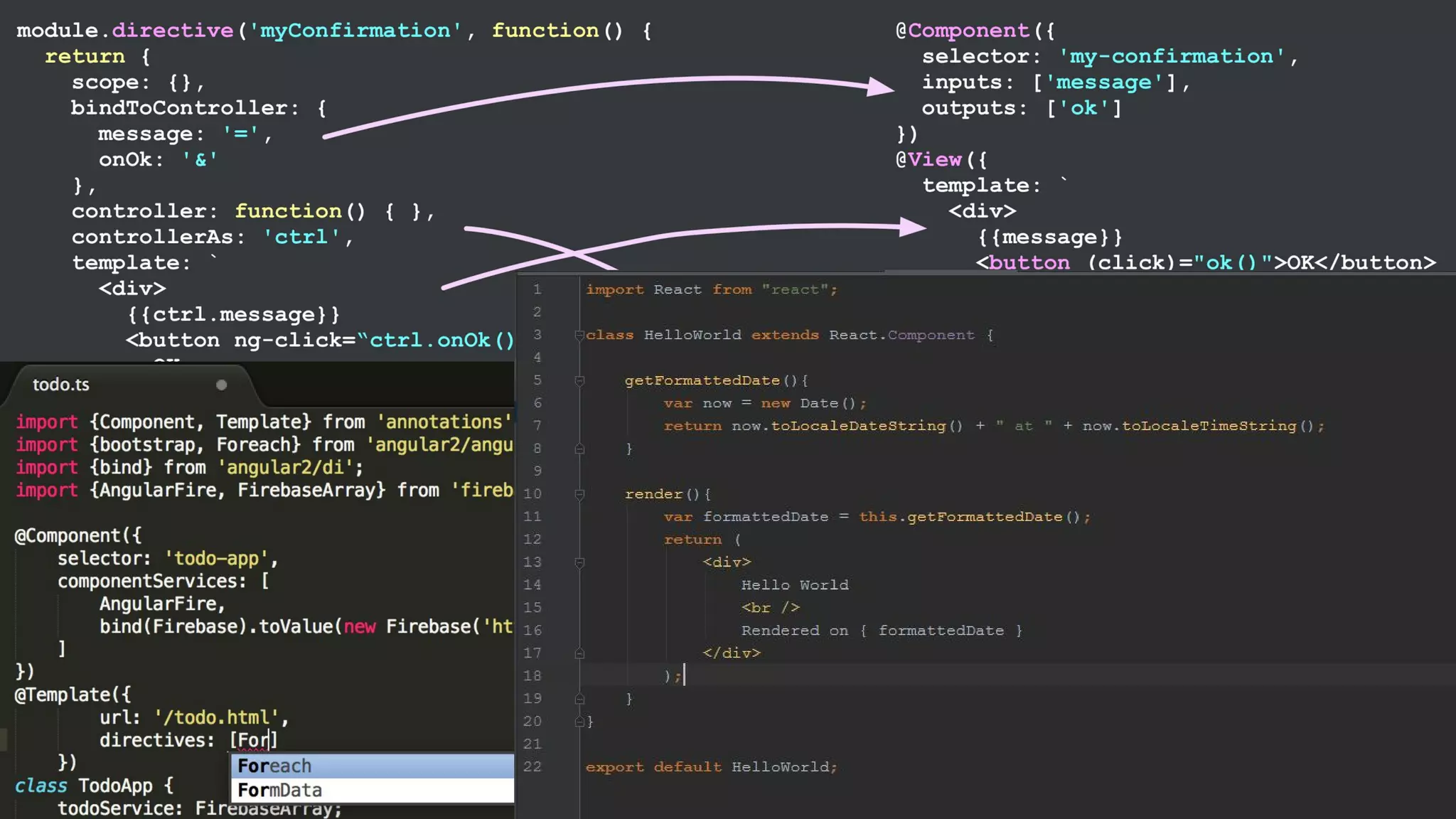1456x819 pixels.
Task: Click the toLocaleDateString call on line 7
Action: [858, 426]
